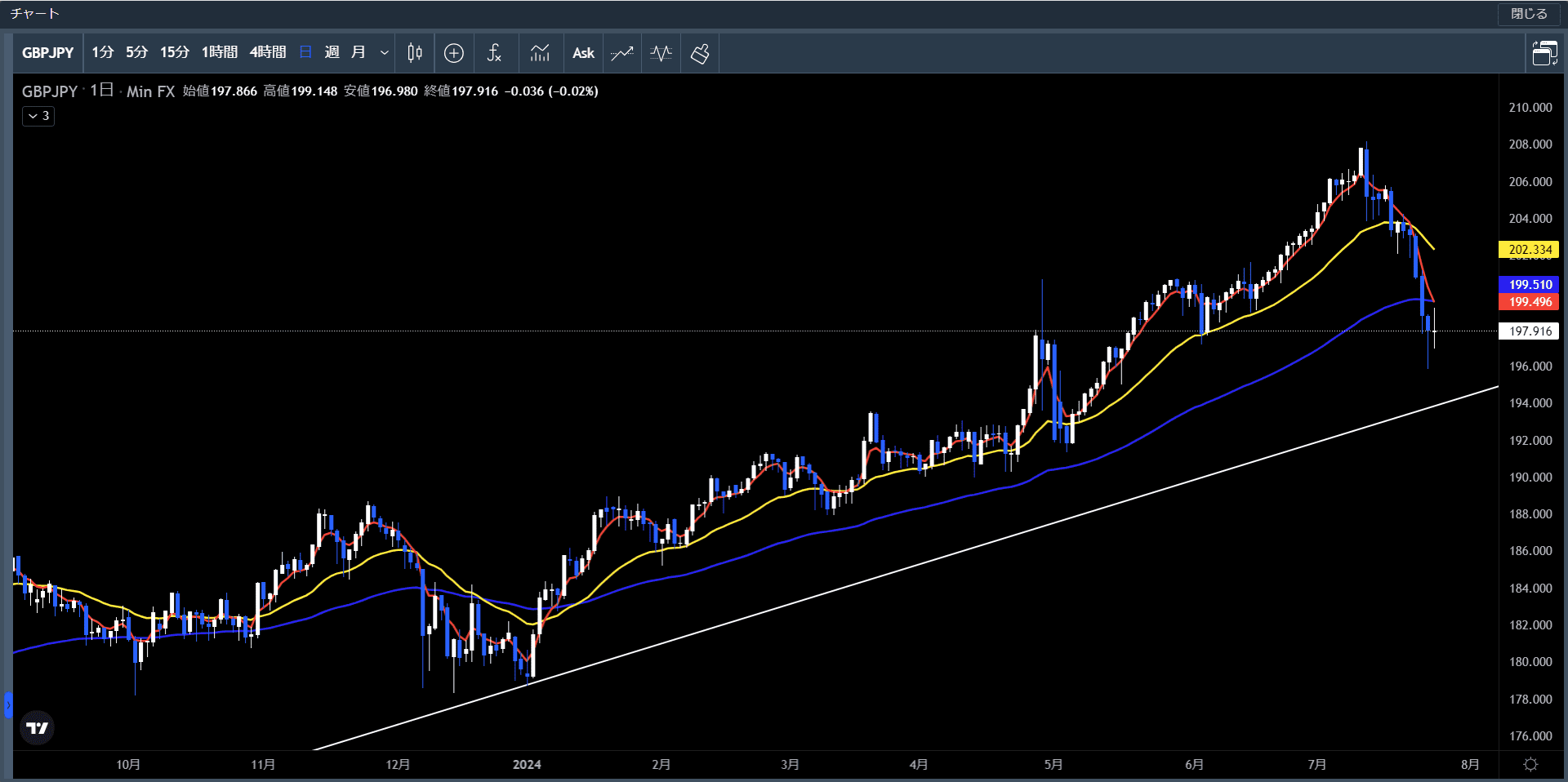Click the waveform pulse icon
The width and height of the screenshot is (1568, 782).
tap(661, 53)
